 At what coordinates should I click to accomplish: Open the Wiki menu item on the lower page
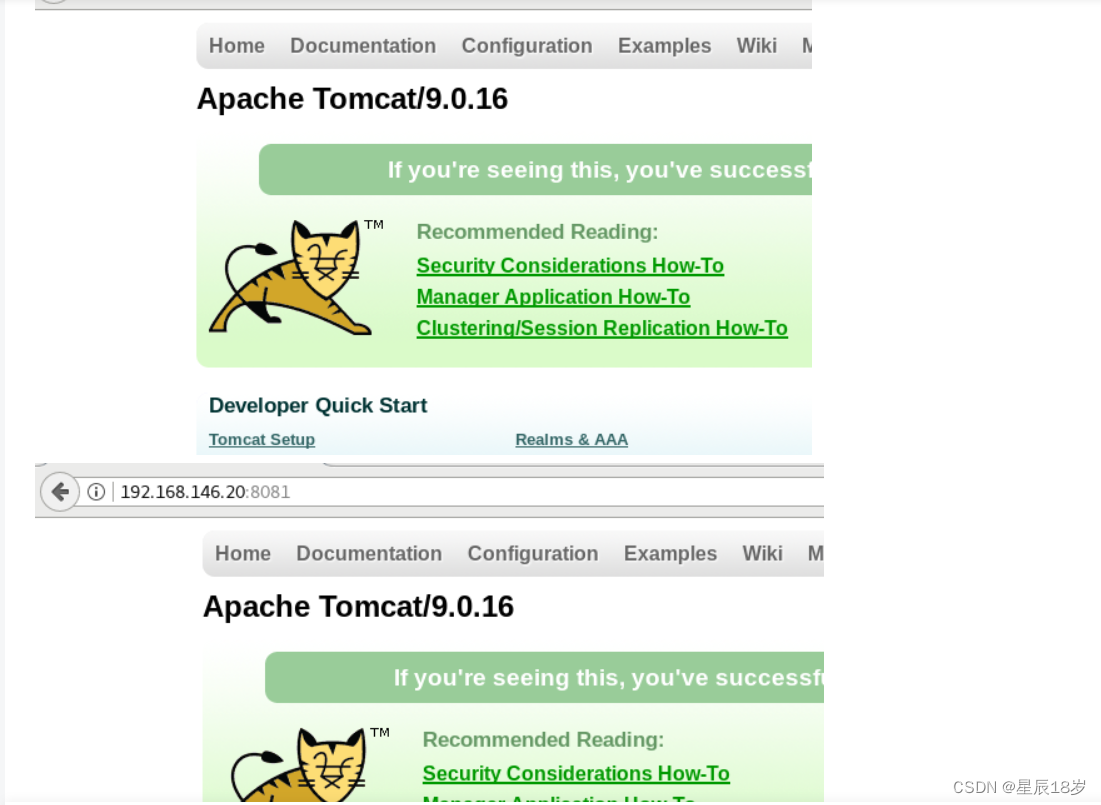click(x=762, y=553)
